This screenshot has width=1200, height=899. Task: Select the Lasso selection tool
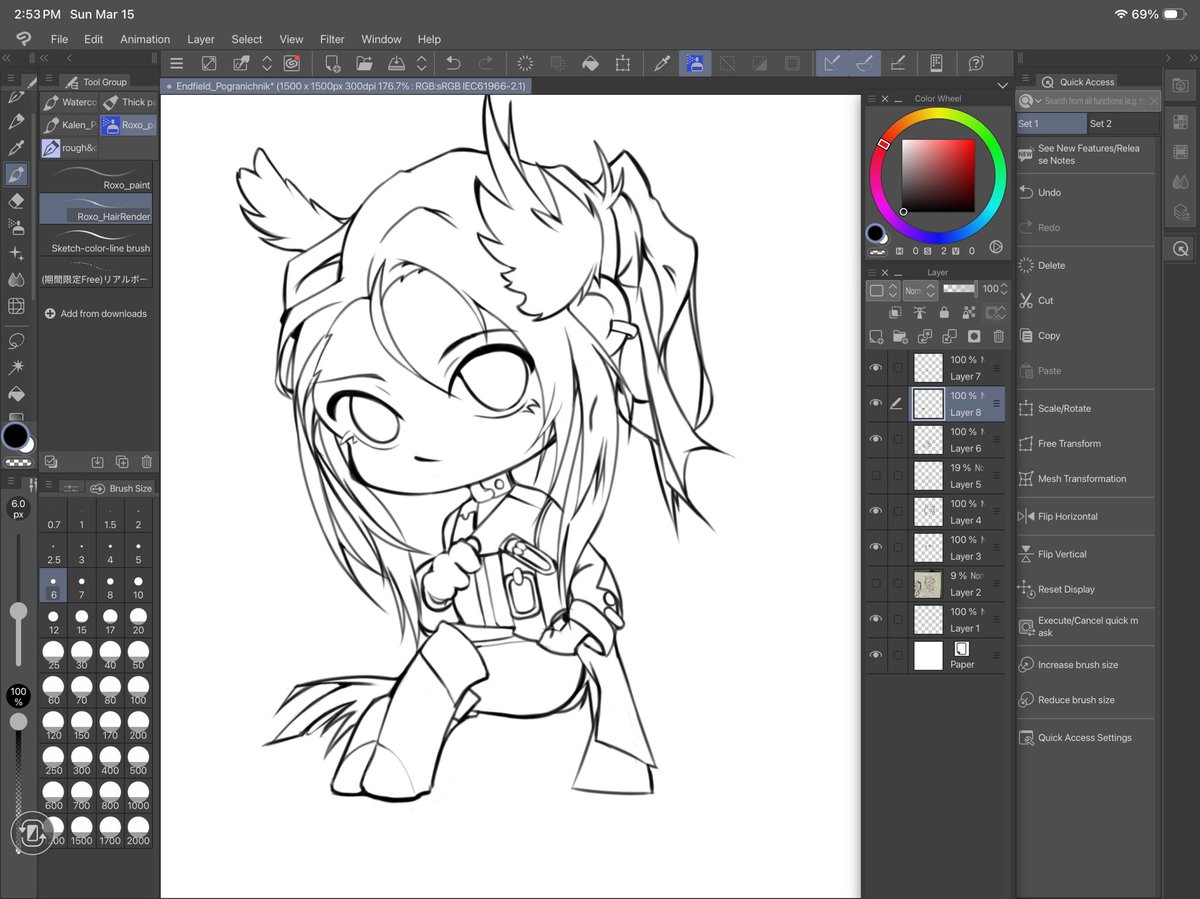pyautogui.click(x=16, y=340)
